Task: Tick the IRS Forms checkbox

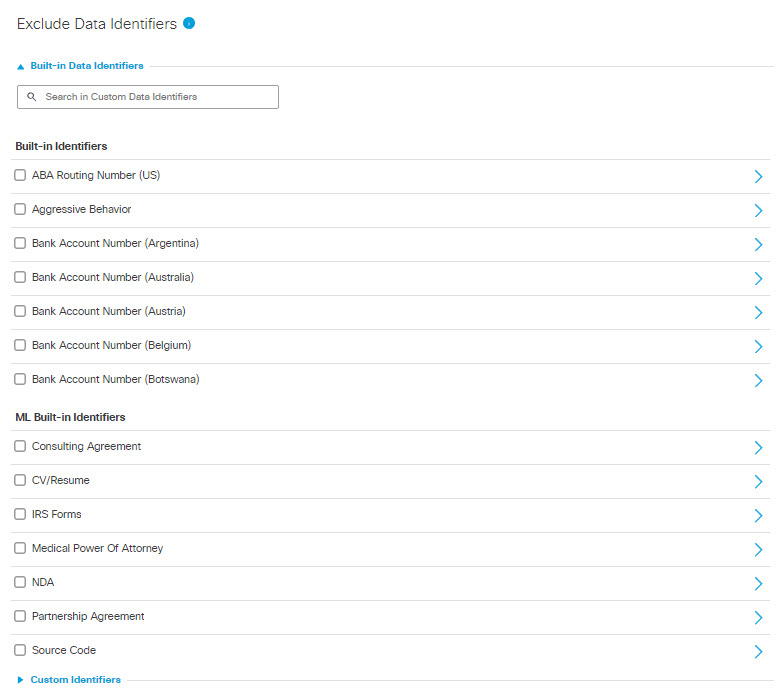Action: tap(20, 514)
